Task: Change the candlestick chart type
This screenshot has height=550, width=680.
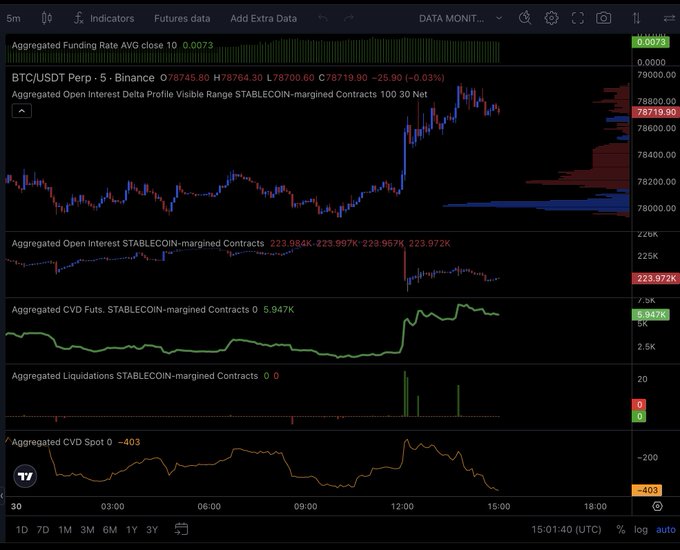Action: [x=47, y=18]
